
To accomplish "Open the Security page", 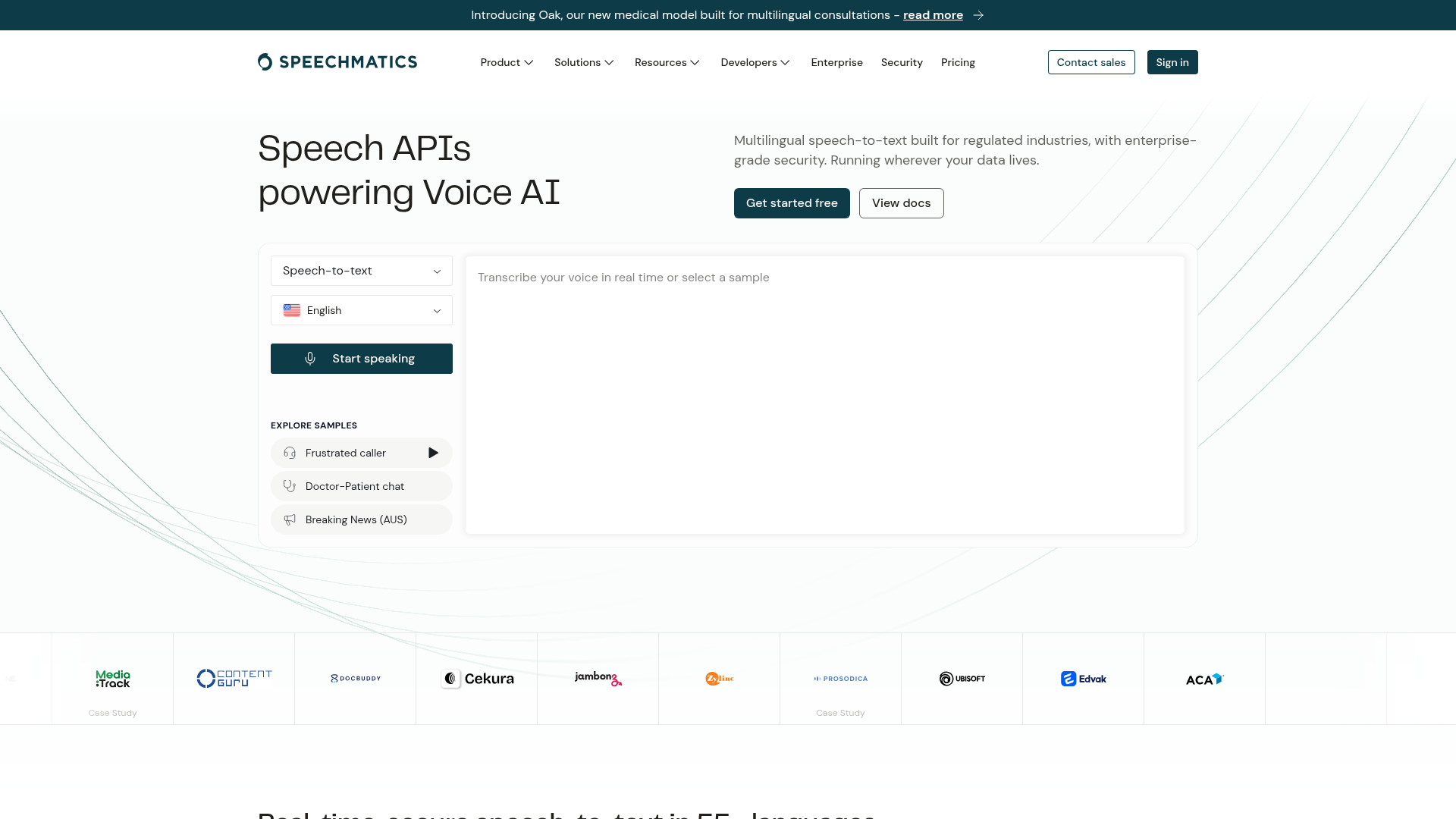I will (x=902, y=62).
